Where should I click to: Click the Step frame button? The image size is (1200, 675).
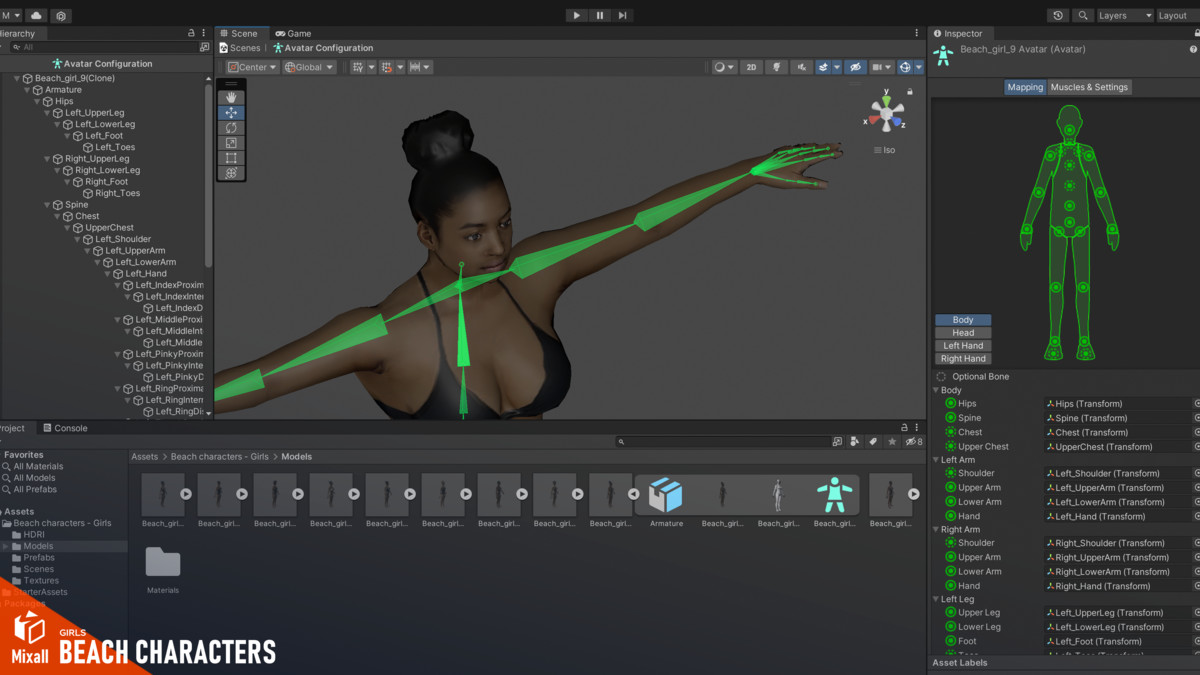click(623, 15)
